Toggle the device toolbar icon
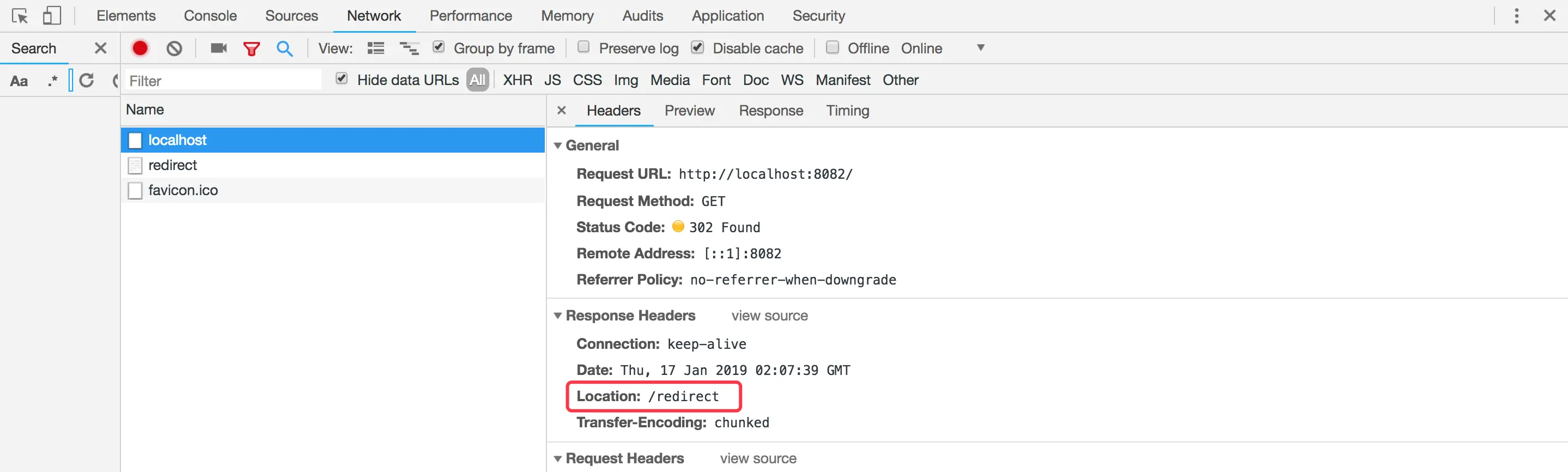This screenshot has width=1568, height=472. (x=52, y=16)
